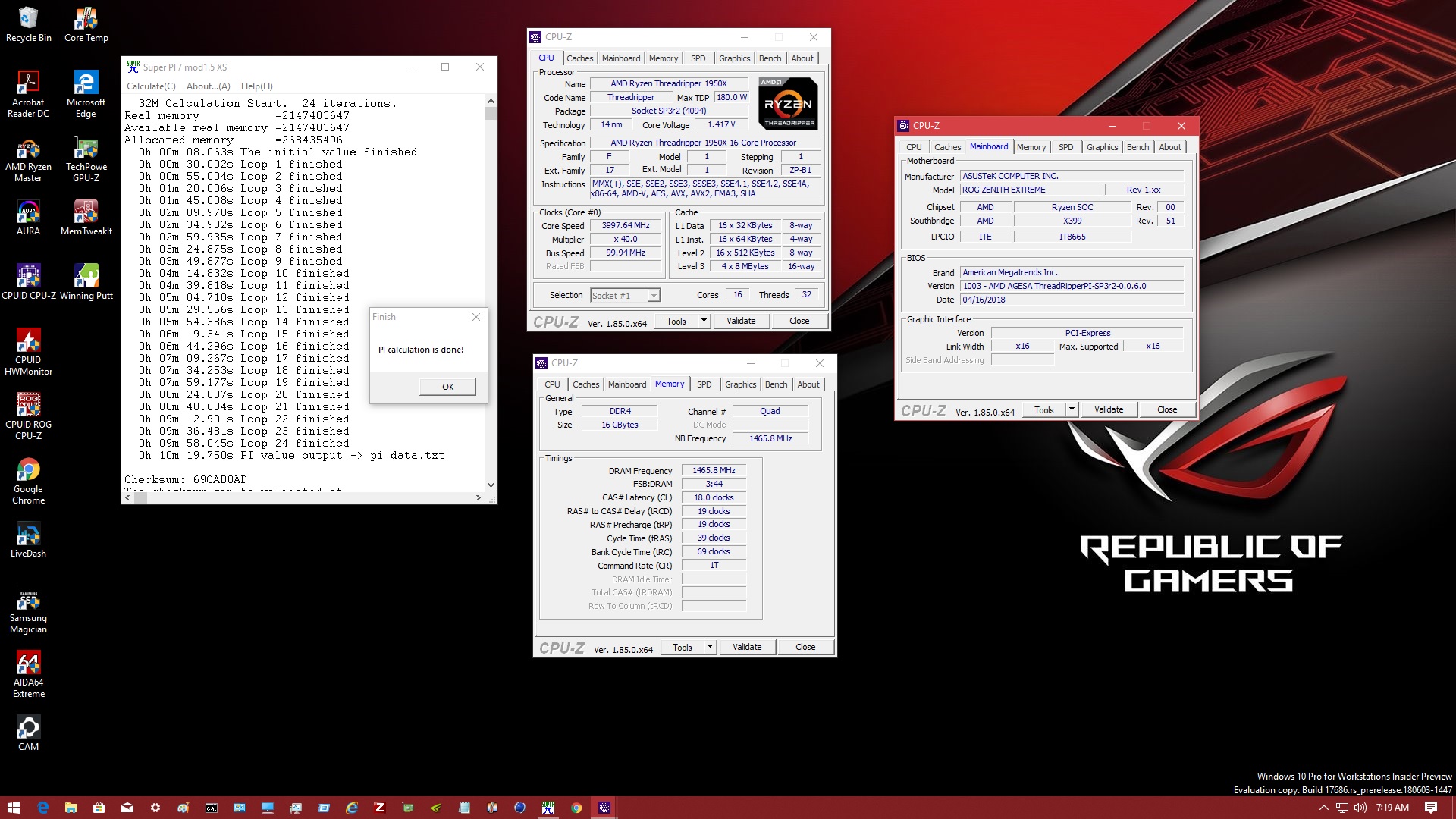Click Validate in Mainboard CPU-Z window
Screen dimensions: 1456x819
[1109, 409]
